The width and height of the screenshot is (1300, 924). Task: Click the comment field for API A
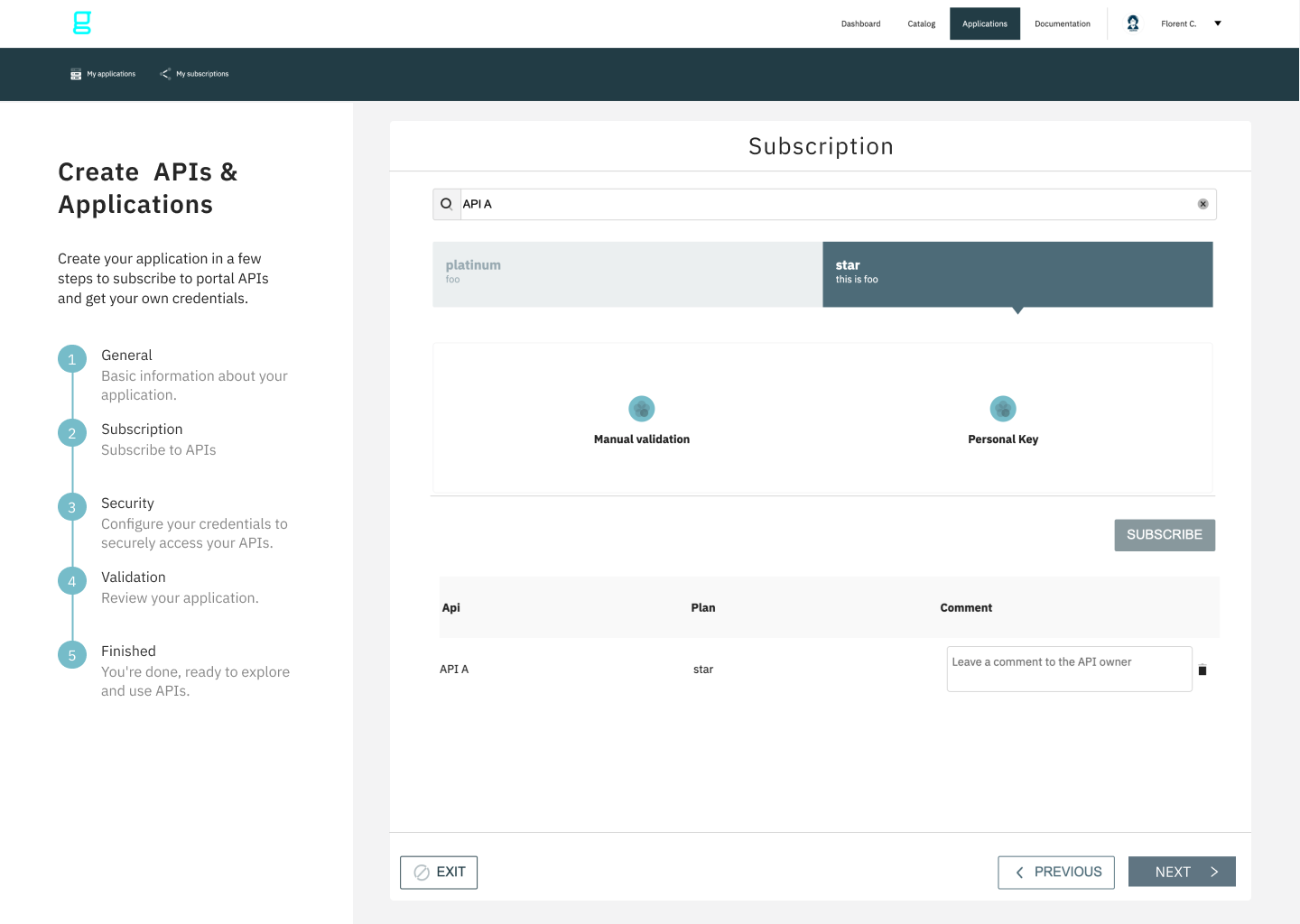click(1069, 669)
